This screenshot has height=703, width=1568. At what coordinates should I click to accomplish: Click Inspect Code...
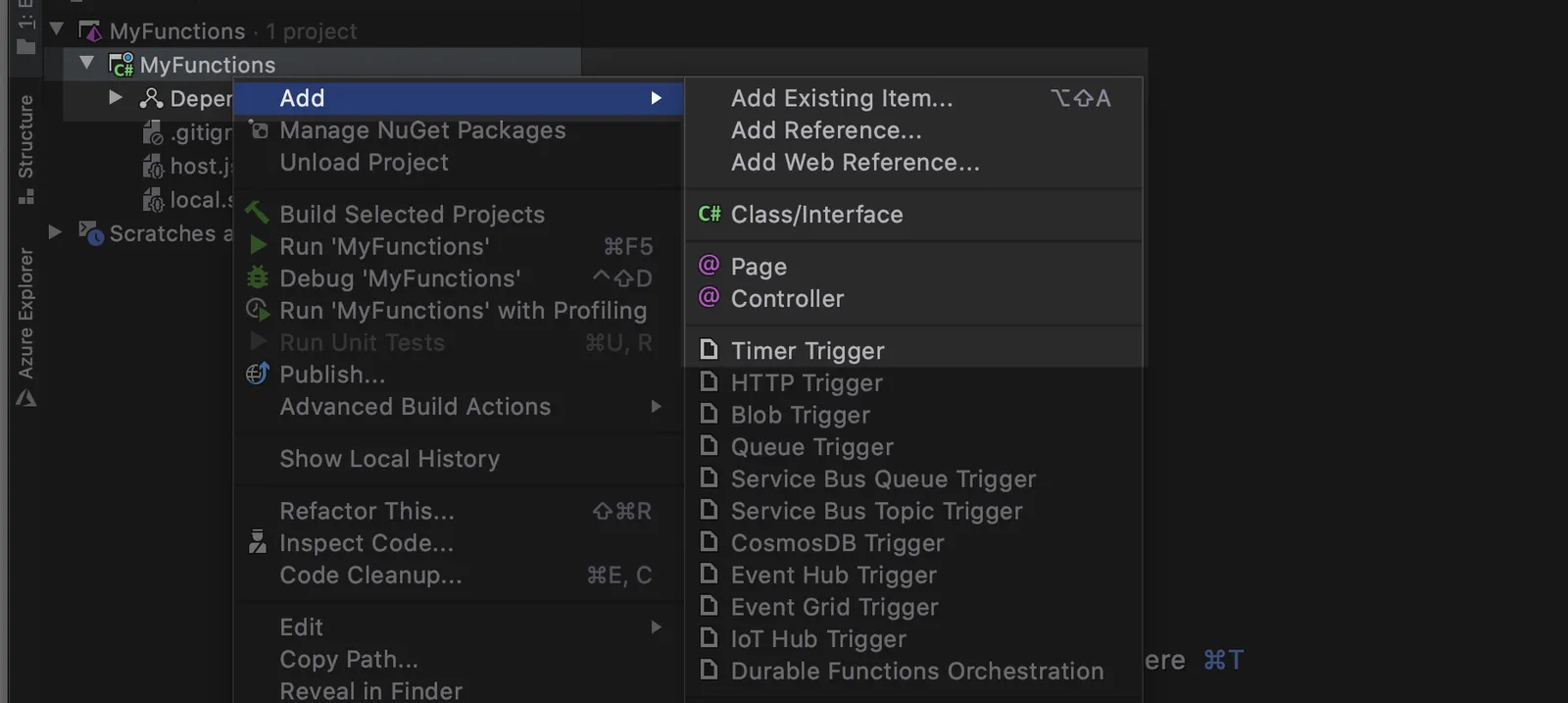point(459,543)
